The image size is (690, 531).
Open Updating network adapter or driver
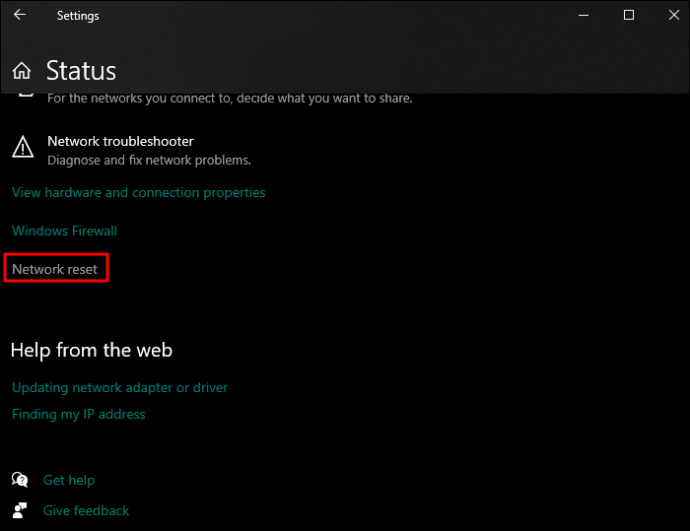[x=120, y=387]
